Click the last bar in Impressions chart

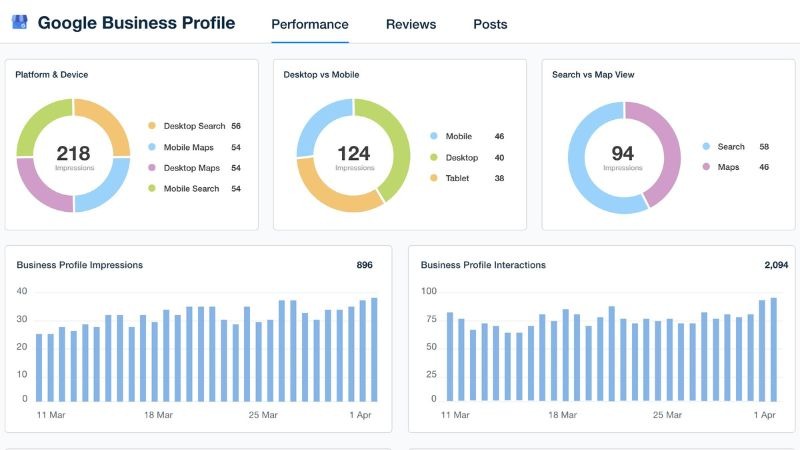(x=374, y=349)
